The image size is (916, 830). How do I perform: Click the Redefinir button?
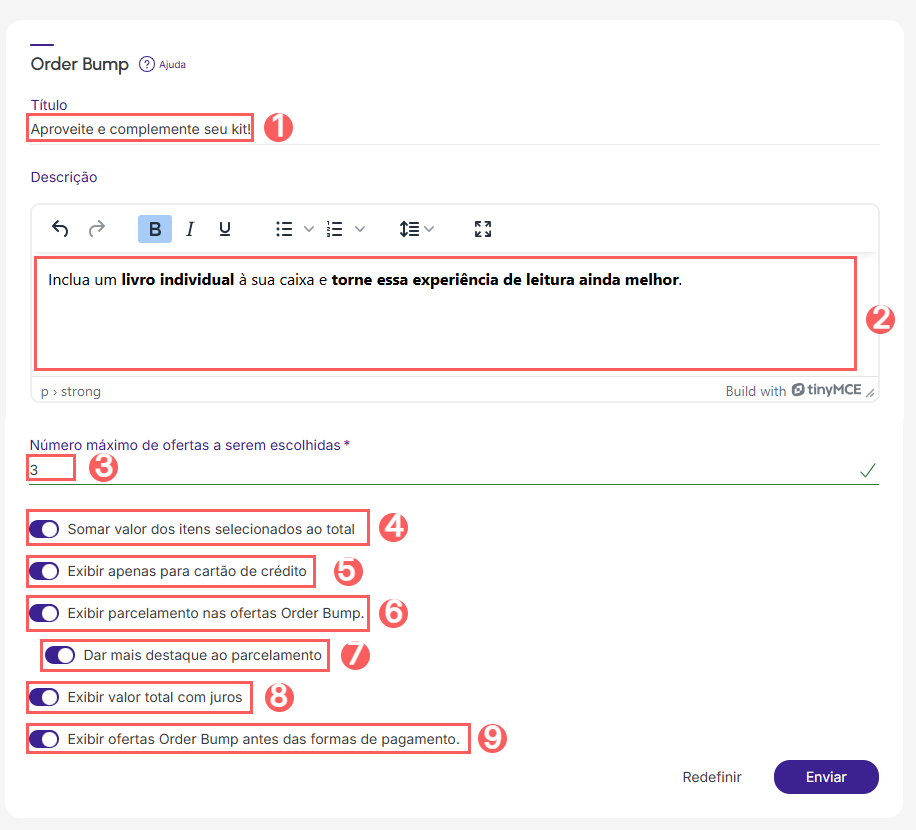click(x=712, y=777)
